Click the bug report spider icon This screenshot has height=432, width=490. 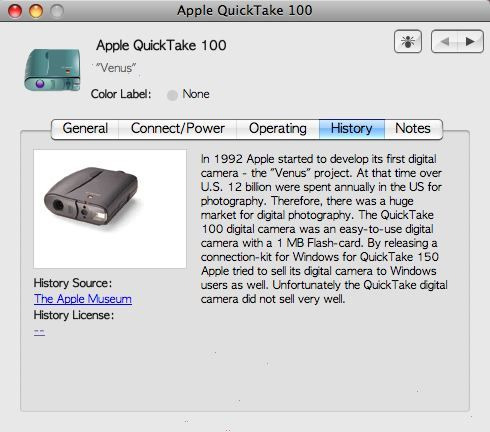408,42
